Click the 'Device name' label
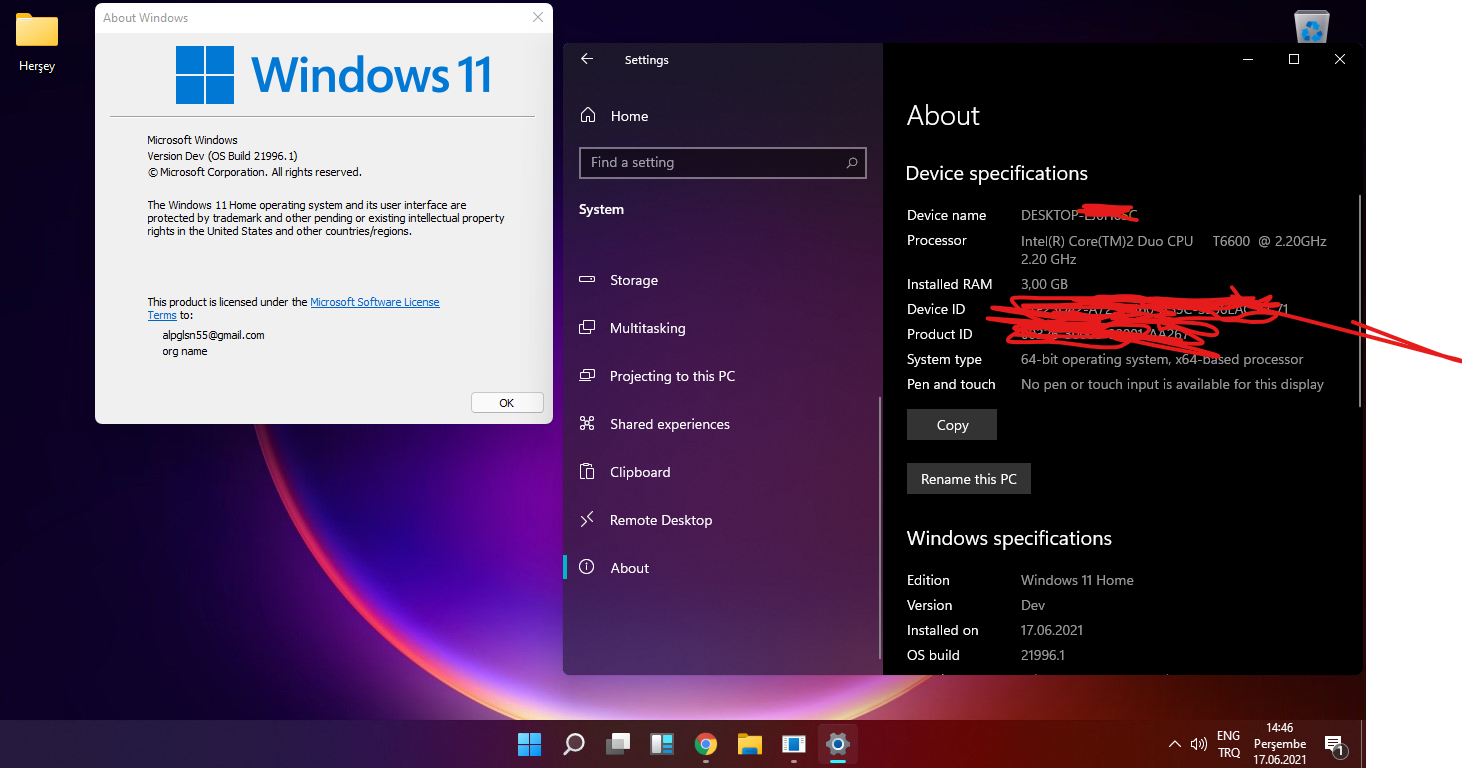This screenshot has width=1465, height=768. pyautogui.click(x=946, y=215)
